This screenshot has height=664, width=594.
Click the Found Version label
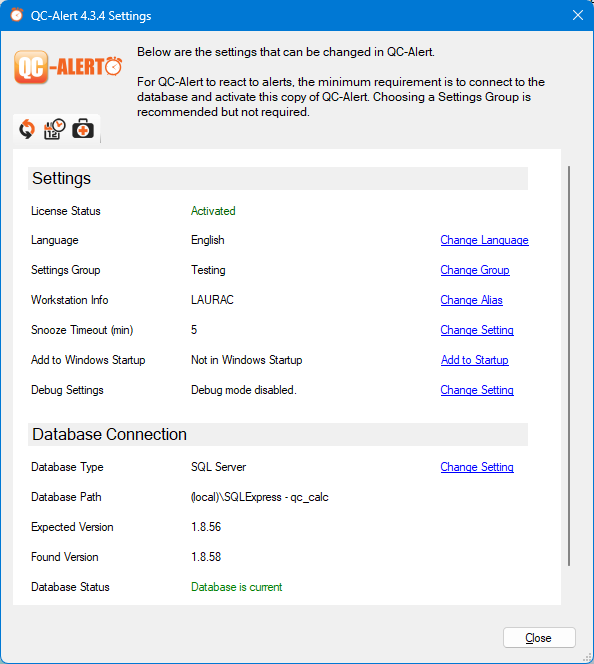point(64,557)
